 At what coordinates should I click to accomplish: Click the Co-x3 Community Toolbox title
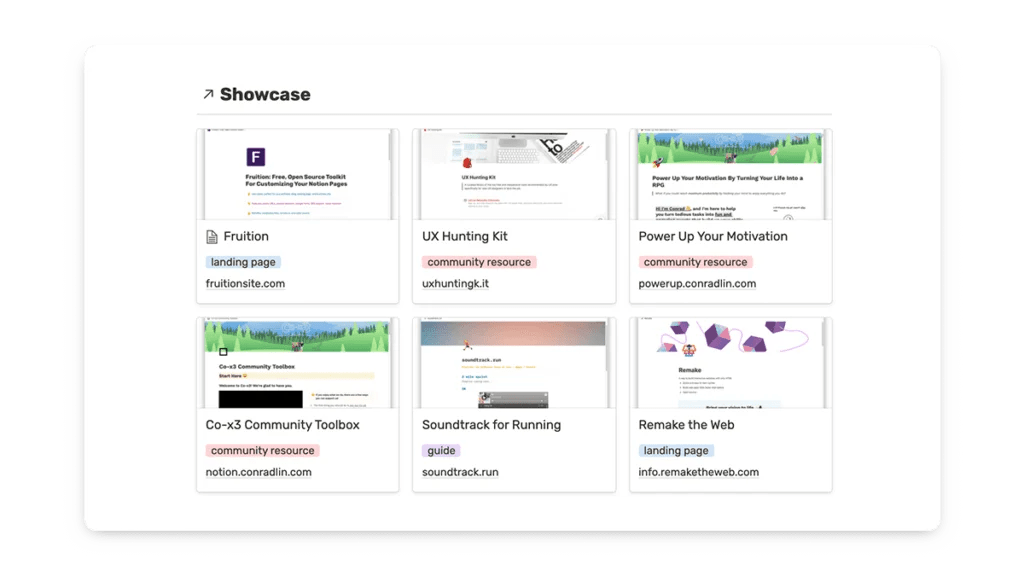coord(283,425)
